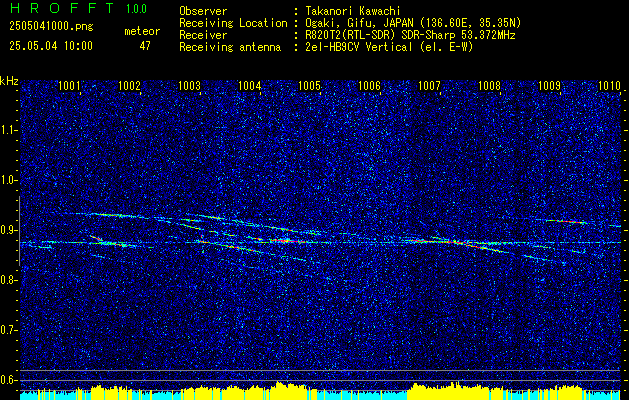Click the 1003 time marker
The image size is (629, 400).
tap(189, 86)
